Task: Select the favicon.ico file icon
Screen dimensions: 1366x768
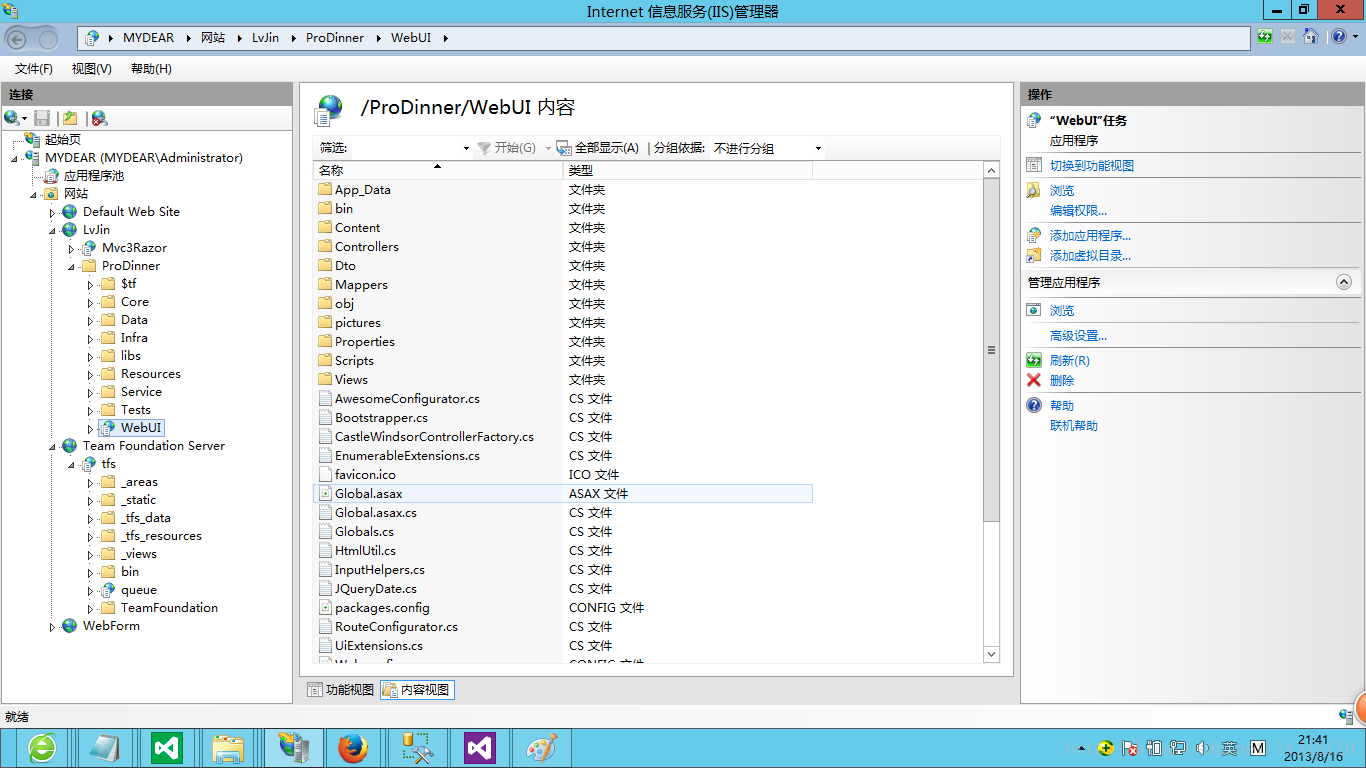Action: click(325, 475)
